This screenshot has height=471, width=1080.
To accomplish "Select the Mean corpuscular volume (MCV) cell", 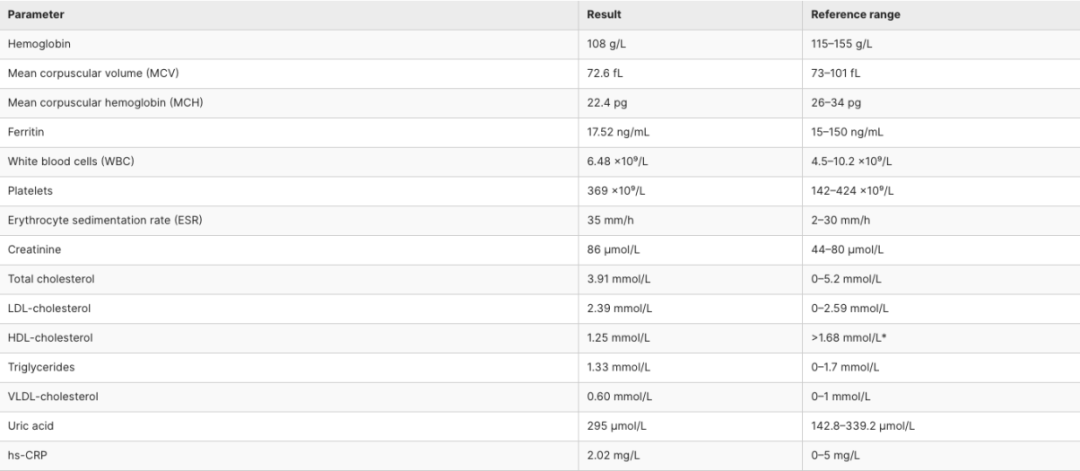I will 93,74.
